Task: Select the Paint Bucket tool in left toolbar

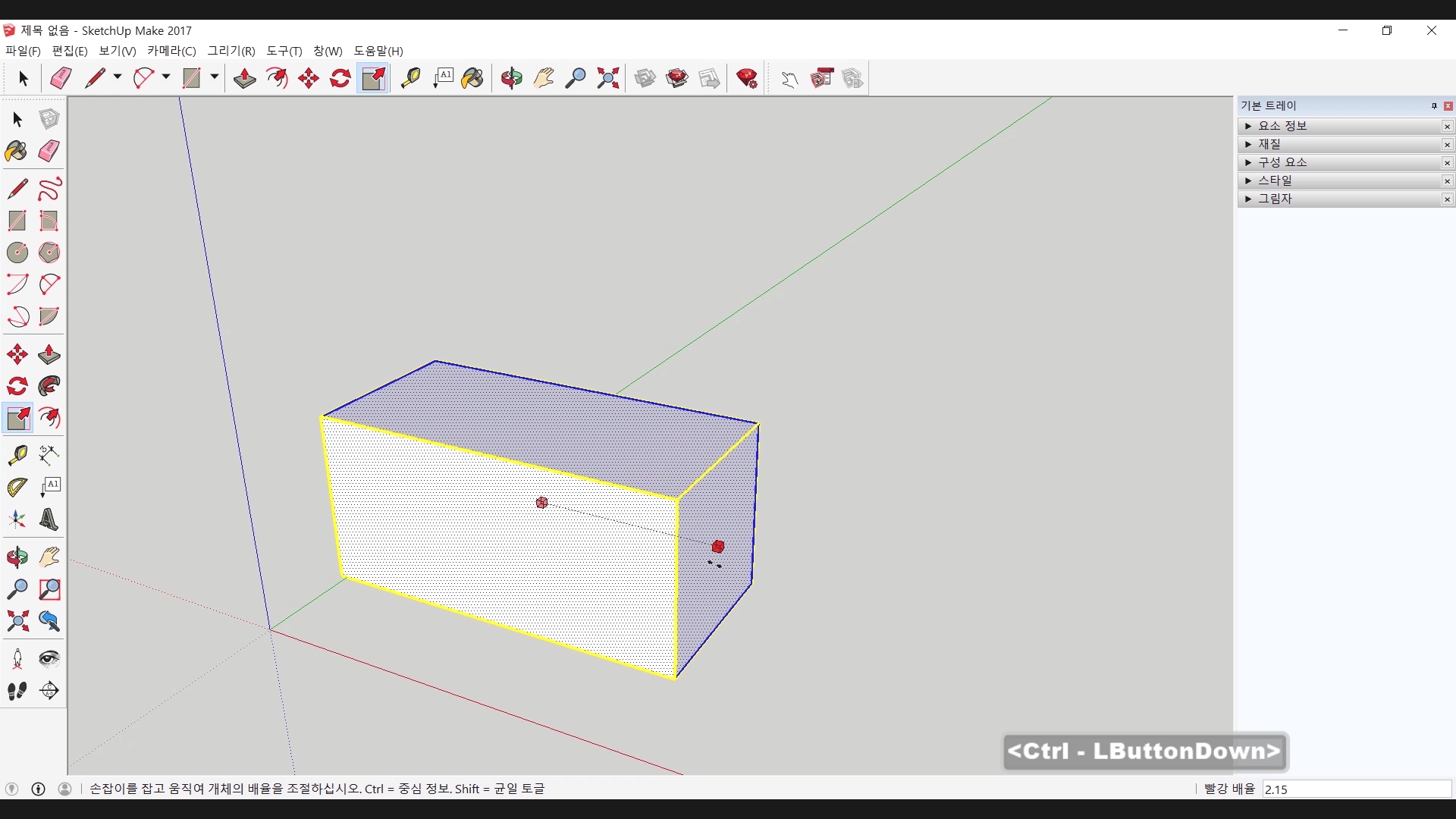Action: coord(17,151)
